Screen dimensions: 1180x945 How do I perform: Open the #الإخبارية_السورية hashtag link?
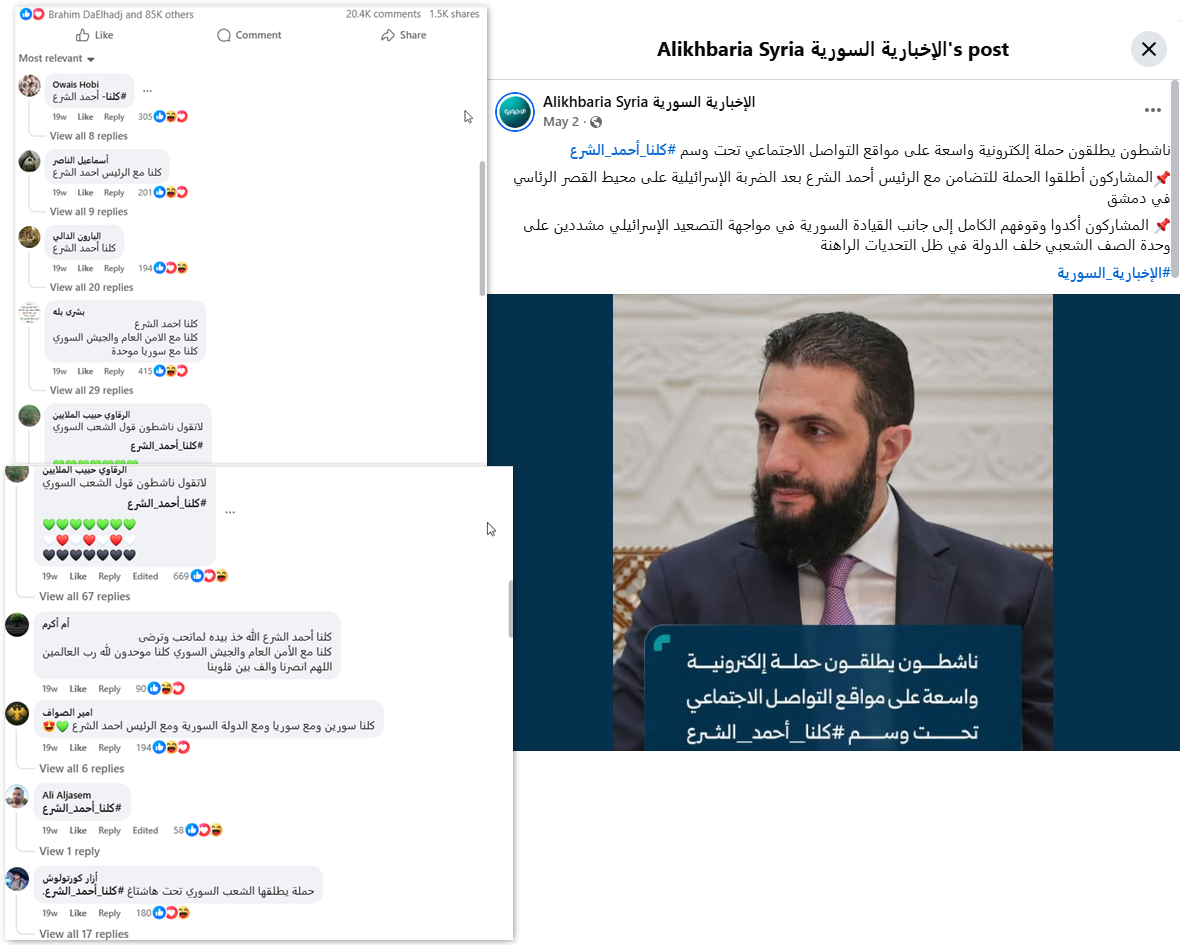(x=1114, y=273)
